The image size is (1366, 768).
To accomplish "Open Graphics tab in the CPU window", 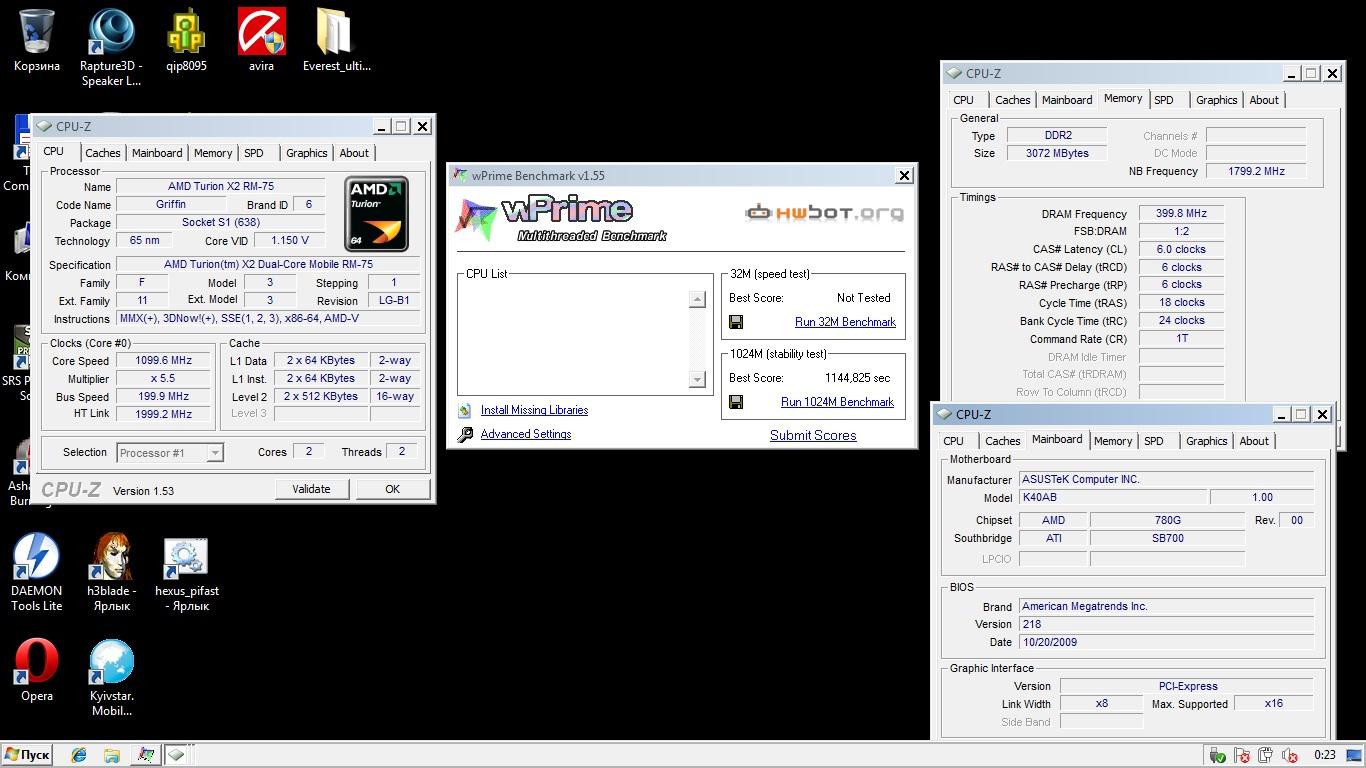I will (306, 153).
